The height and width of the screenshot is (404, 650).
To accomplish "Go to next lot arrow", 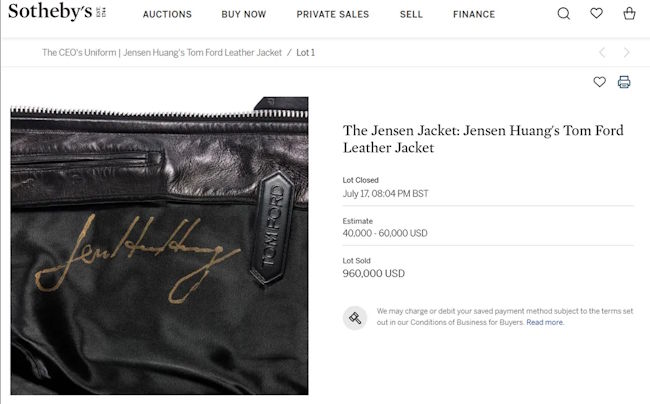I will (x=626, y=53).
